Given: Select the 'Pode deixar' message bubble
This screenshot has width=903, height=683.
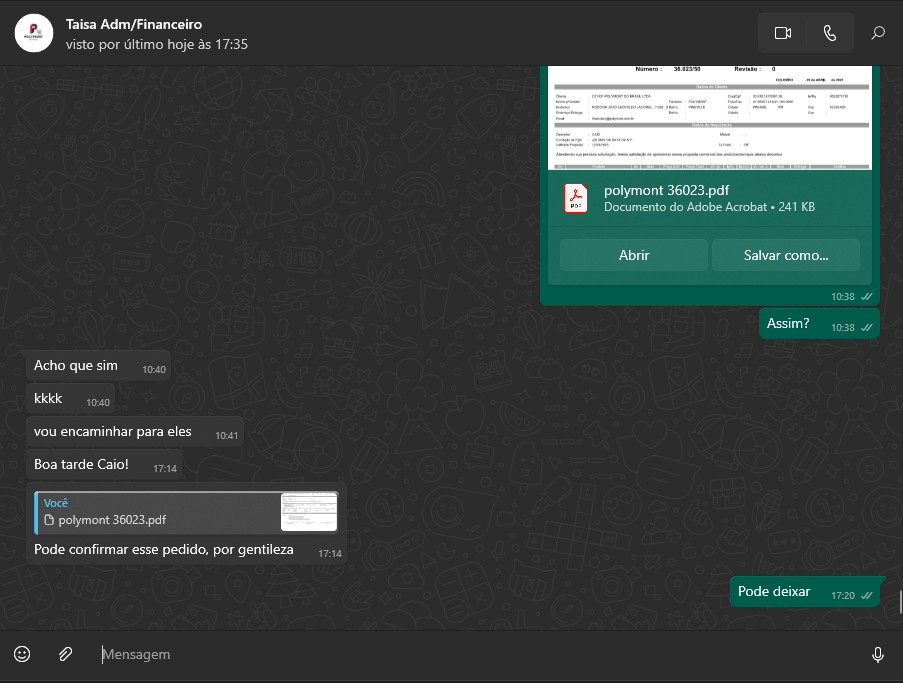Looking at the screenshot, I should (x=774, y=591).
